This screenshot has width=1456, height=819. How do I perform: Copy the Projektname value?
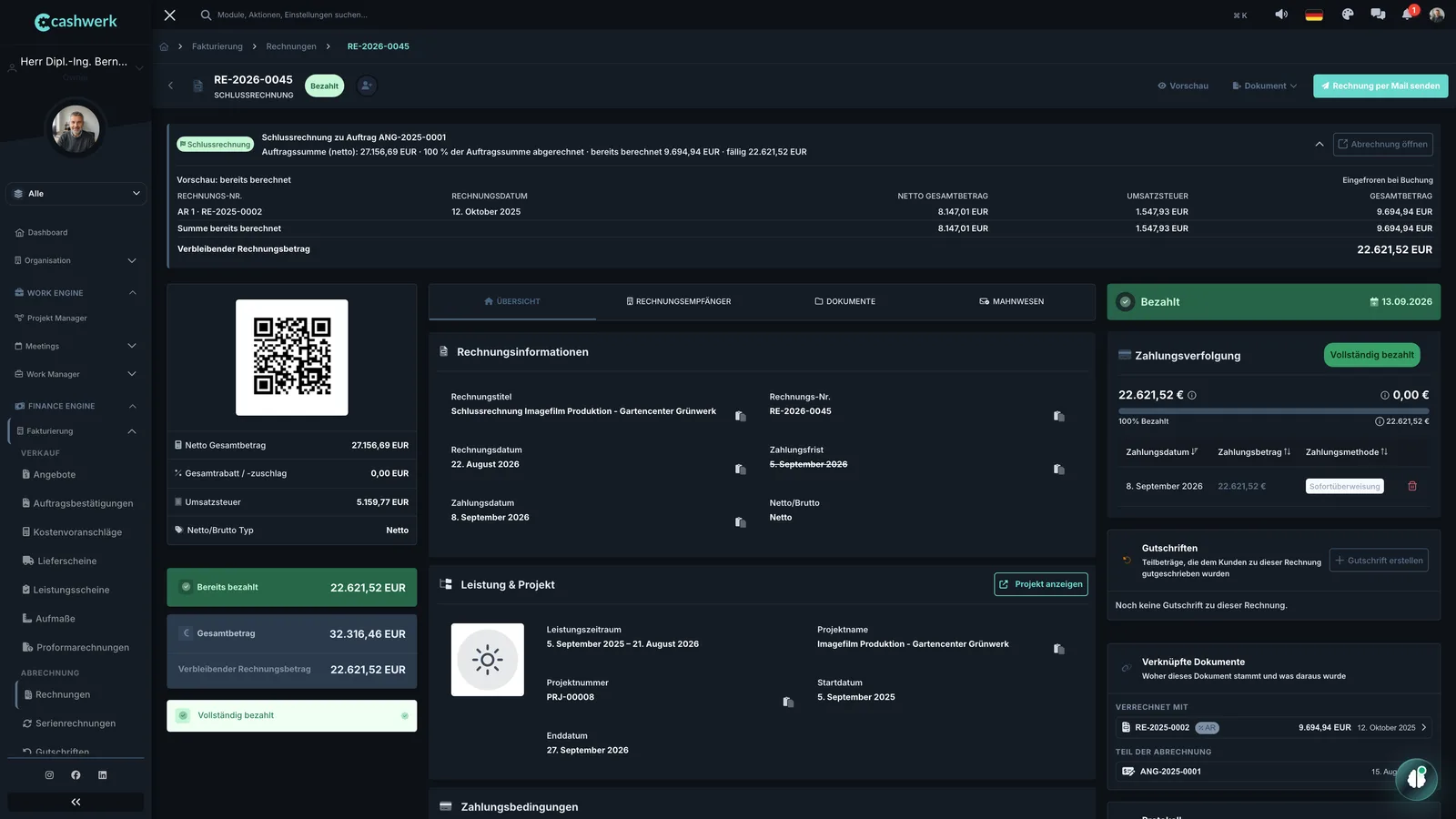[1059, 649]
